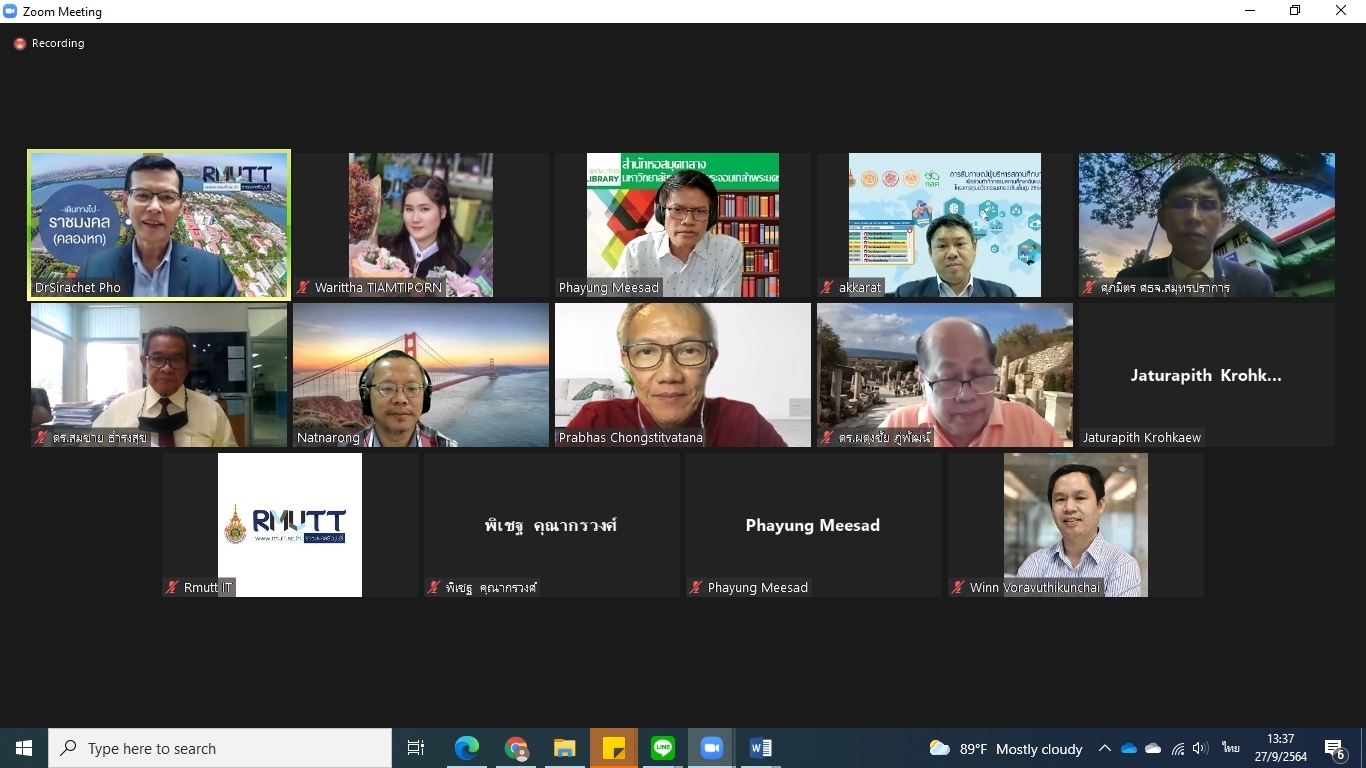The width and height of the screenshot is (1366, 768).
Task: Open the notification center with 6 alerts
Action: 1335,748
